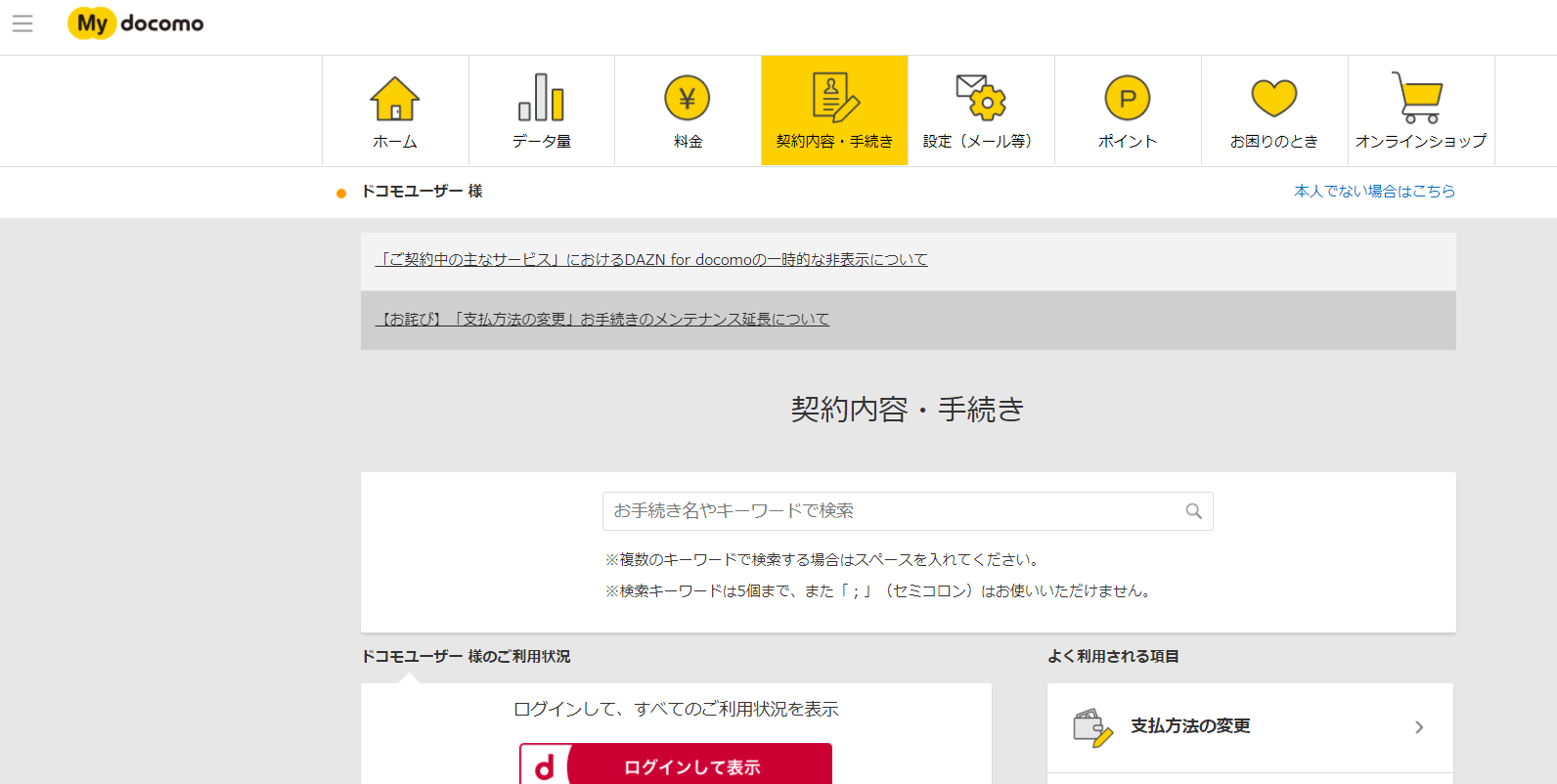Open ポイント P coin icon

[1128, 98]
